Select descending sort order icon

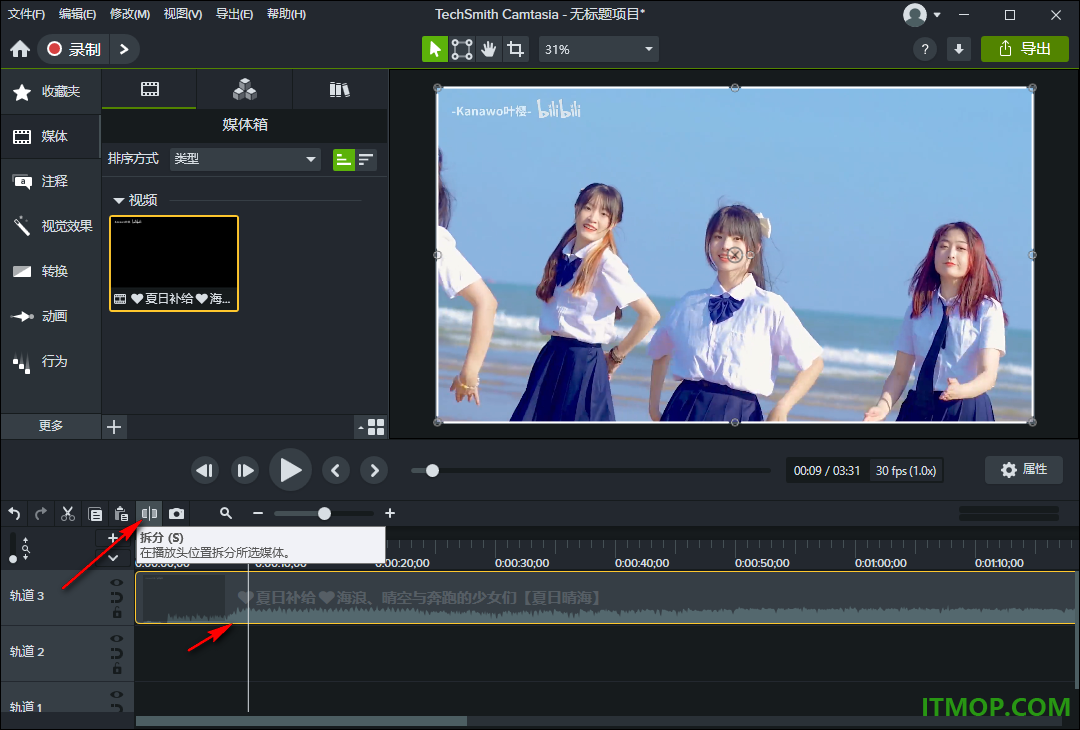point(366,160)
